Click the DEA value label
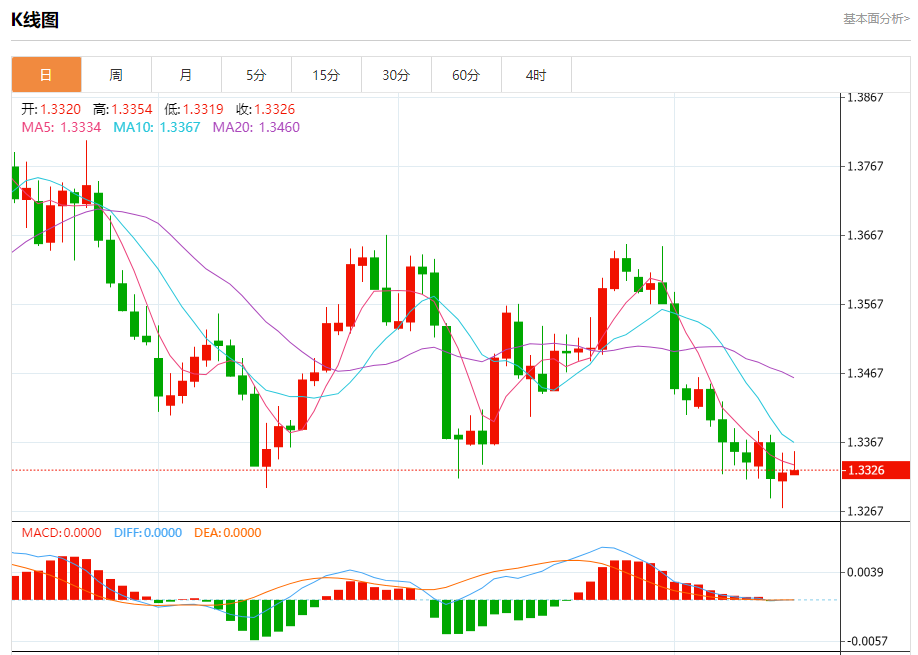 point(227,533)
